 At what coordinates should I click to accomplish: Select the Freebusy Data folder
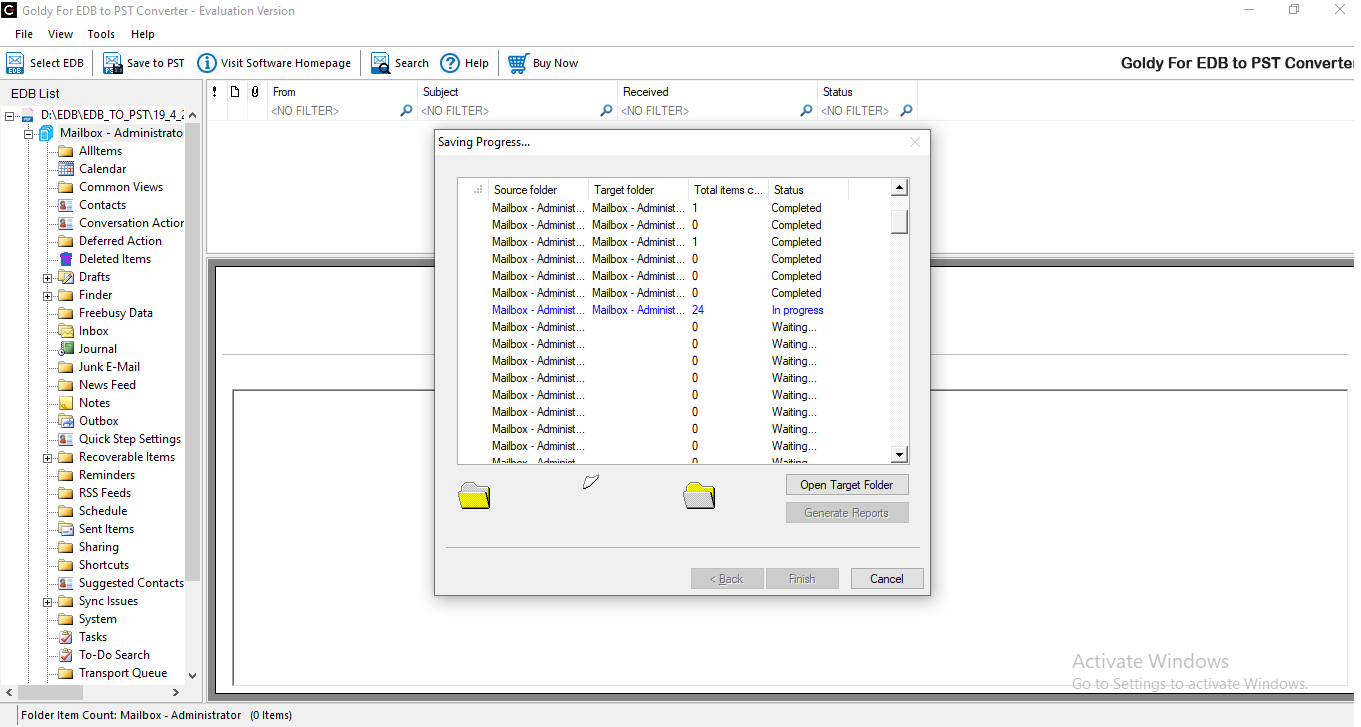[x=116, y=313]
